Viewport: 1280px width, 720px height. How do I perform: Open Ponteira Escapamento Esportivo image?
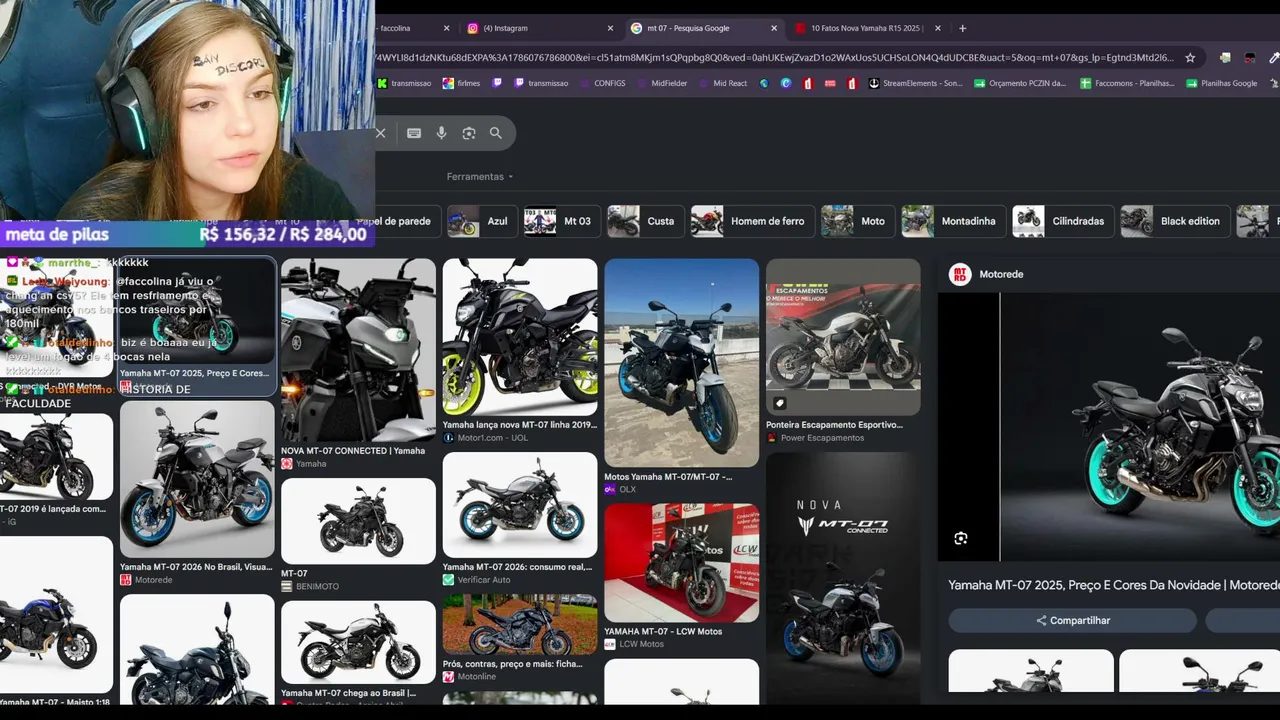843,337
